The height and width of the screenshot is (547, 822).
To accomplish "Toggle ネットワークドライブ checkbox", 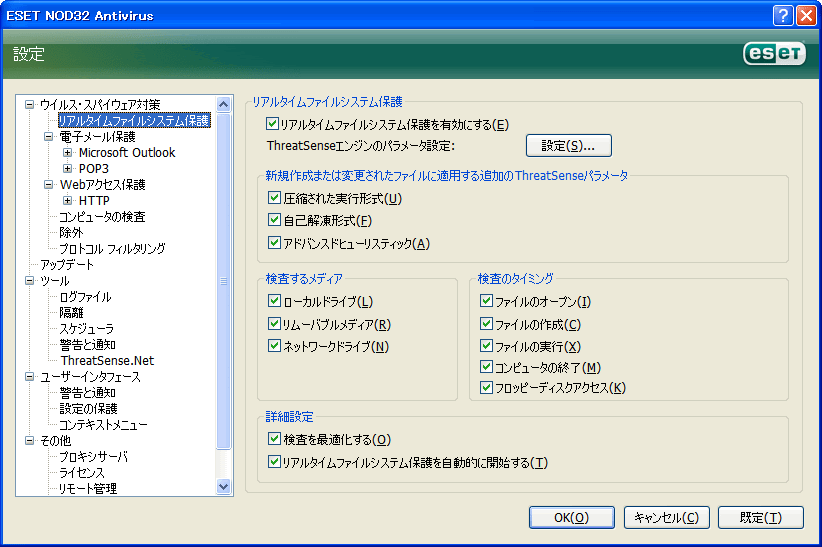I will click(274, 346).
